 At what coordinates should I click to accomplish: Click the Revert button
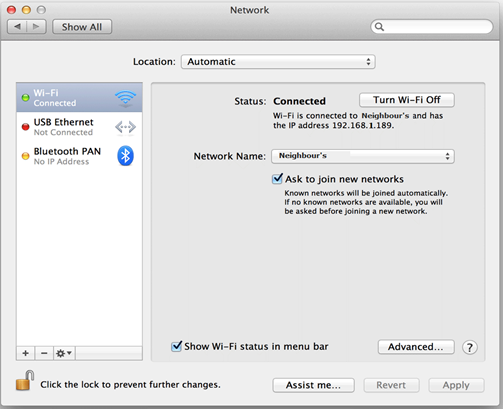[x=391, y=385]
